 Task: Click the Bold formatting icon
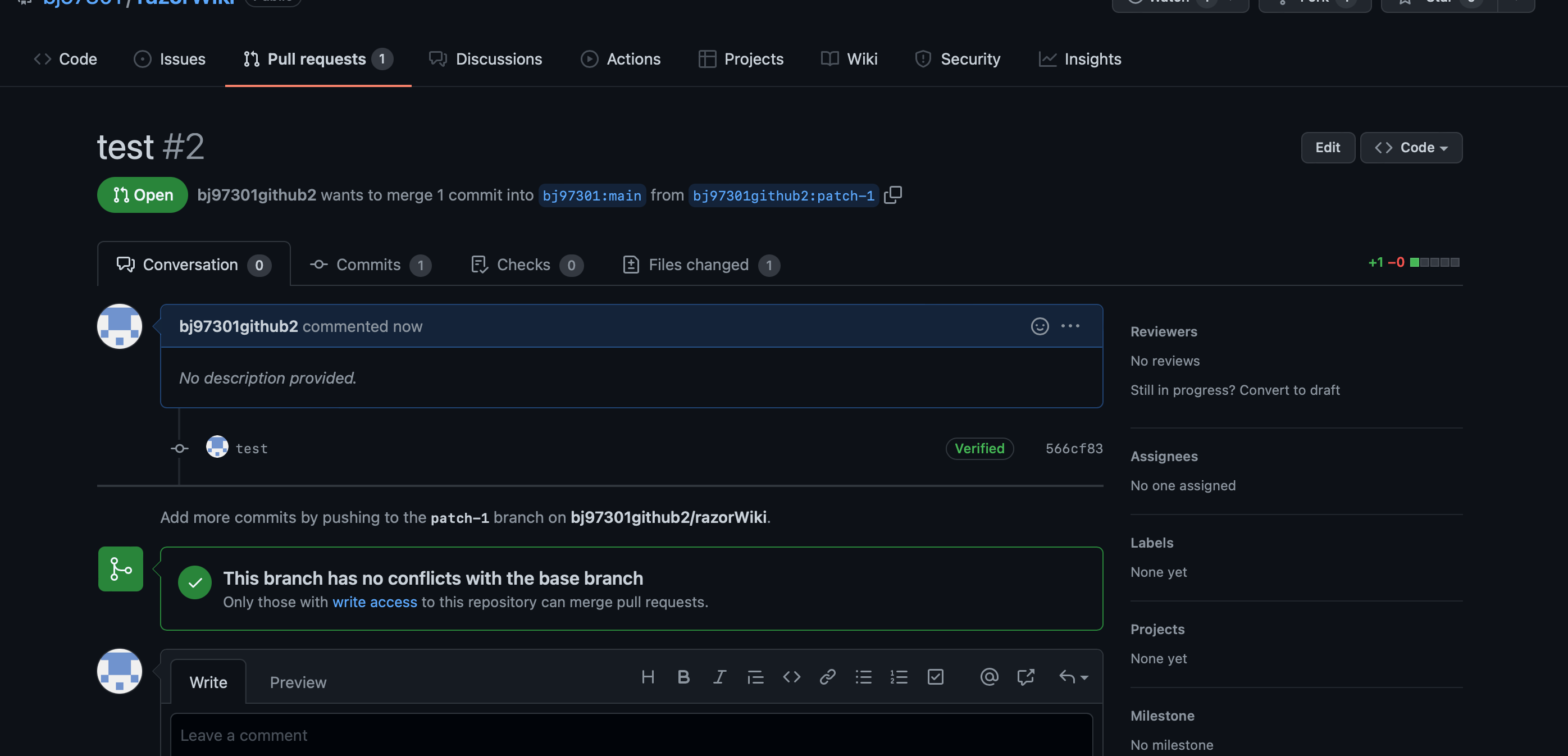click(x=683, y=677)
